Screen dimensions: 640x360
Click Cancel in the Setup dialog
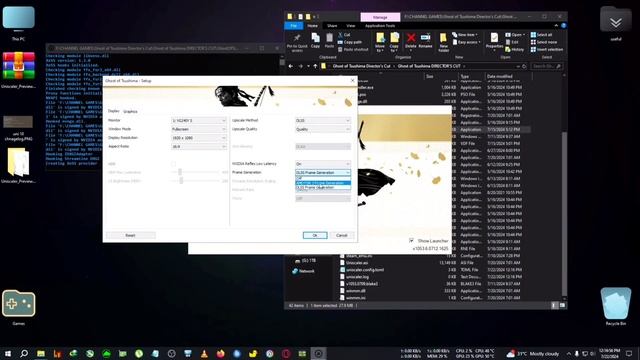click(x=341, y=236)
